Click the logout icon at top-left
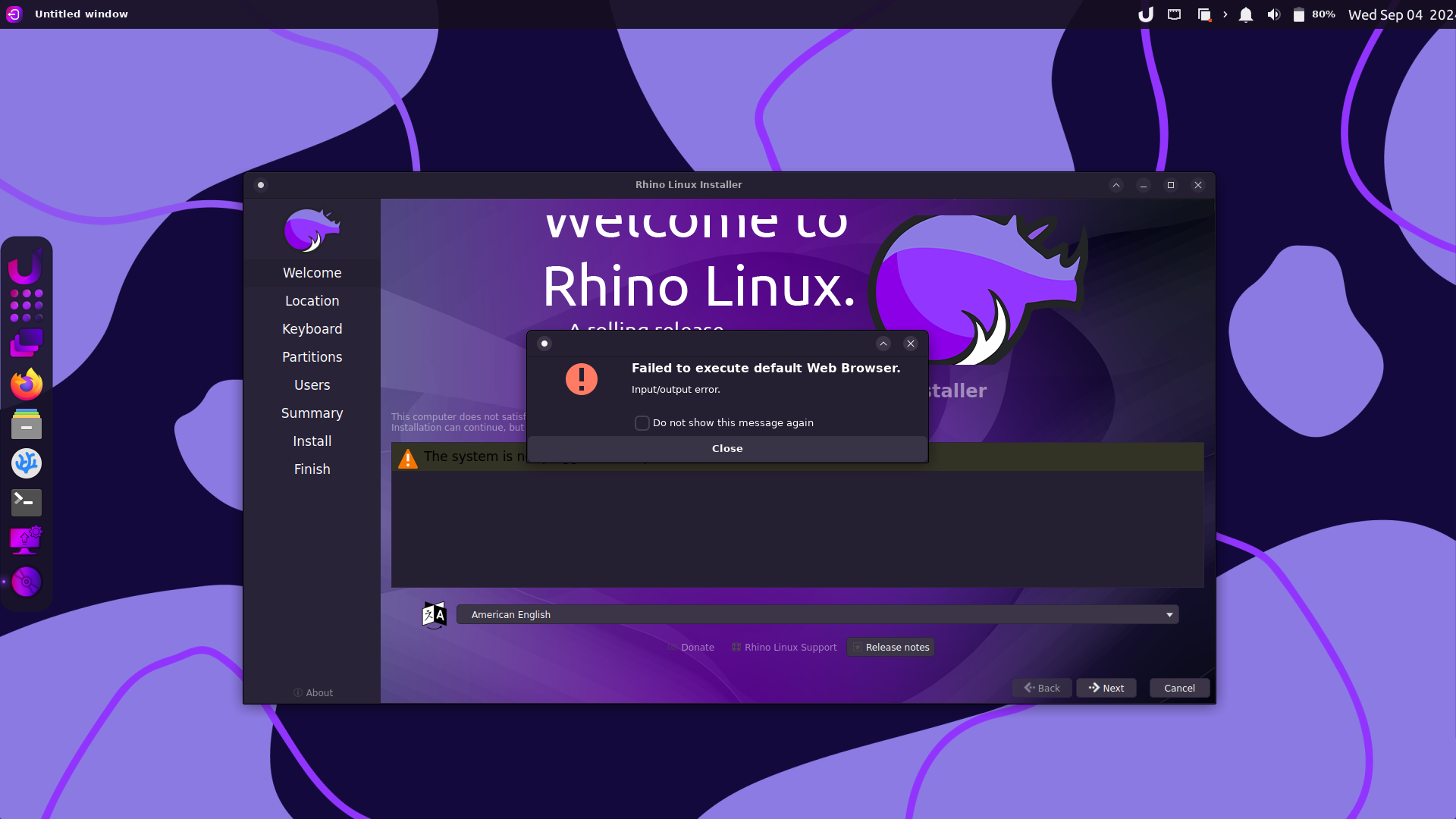This screenshot has height=819, width=1456. coord(14,14)
